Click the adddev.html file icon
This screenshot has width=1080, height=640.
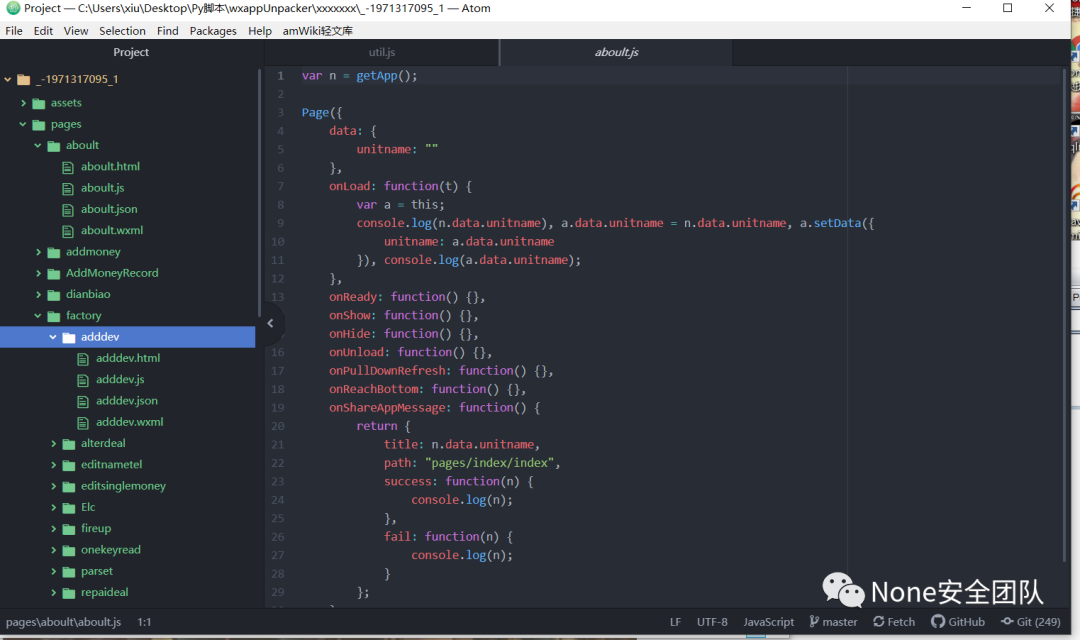83,359
